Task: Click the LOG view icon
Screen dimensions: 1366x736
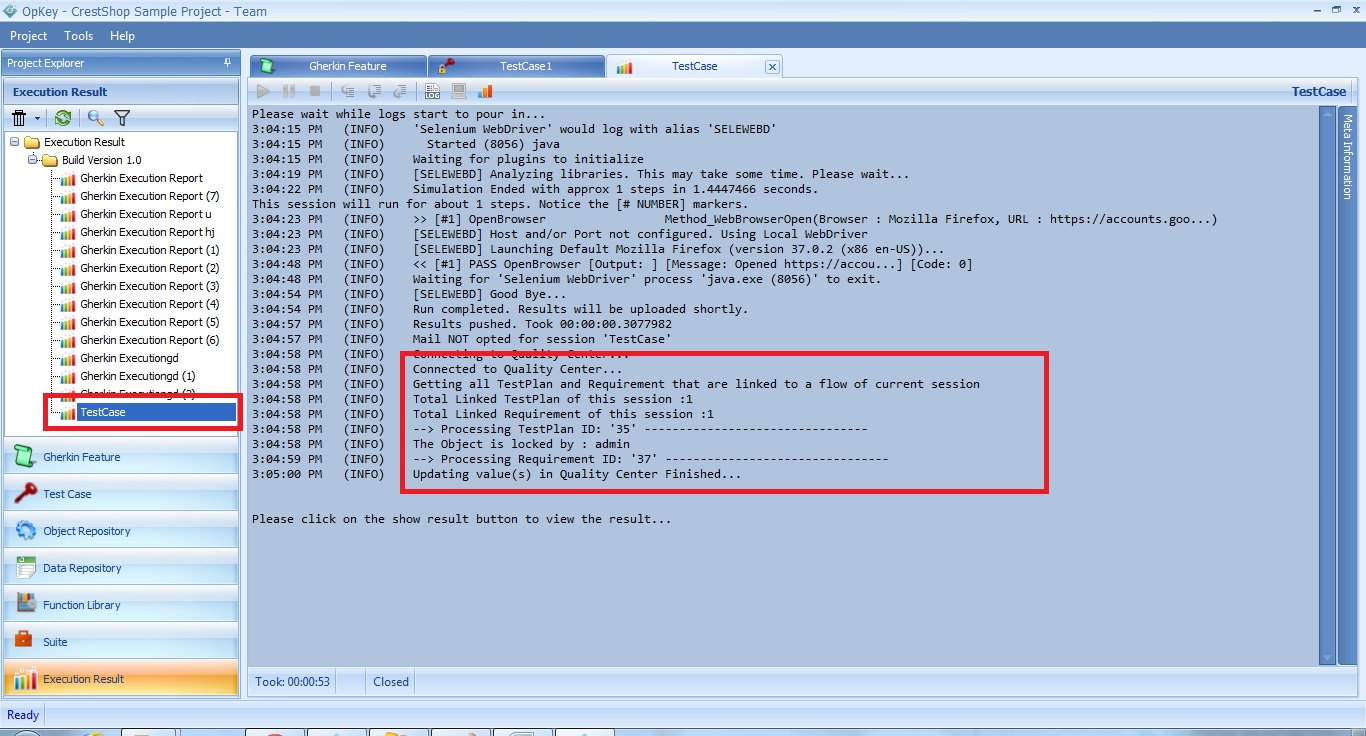Action: pyautogui.click(x=433, y=91)
